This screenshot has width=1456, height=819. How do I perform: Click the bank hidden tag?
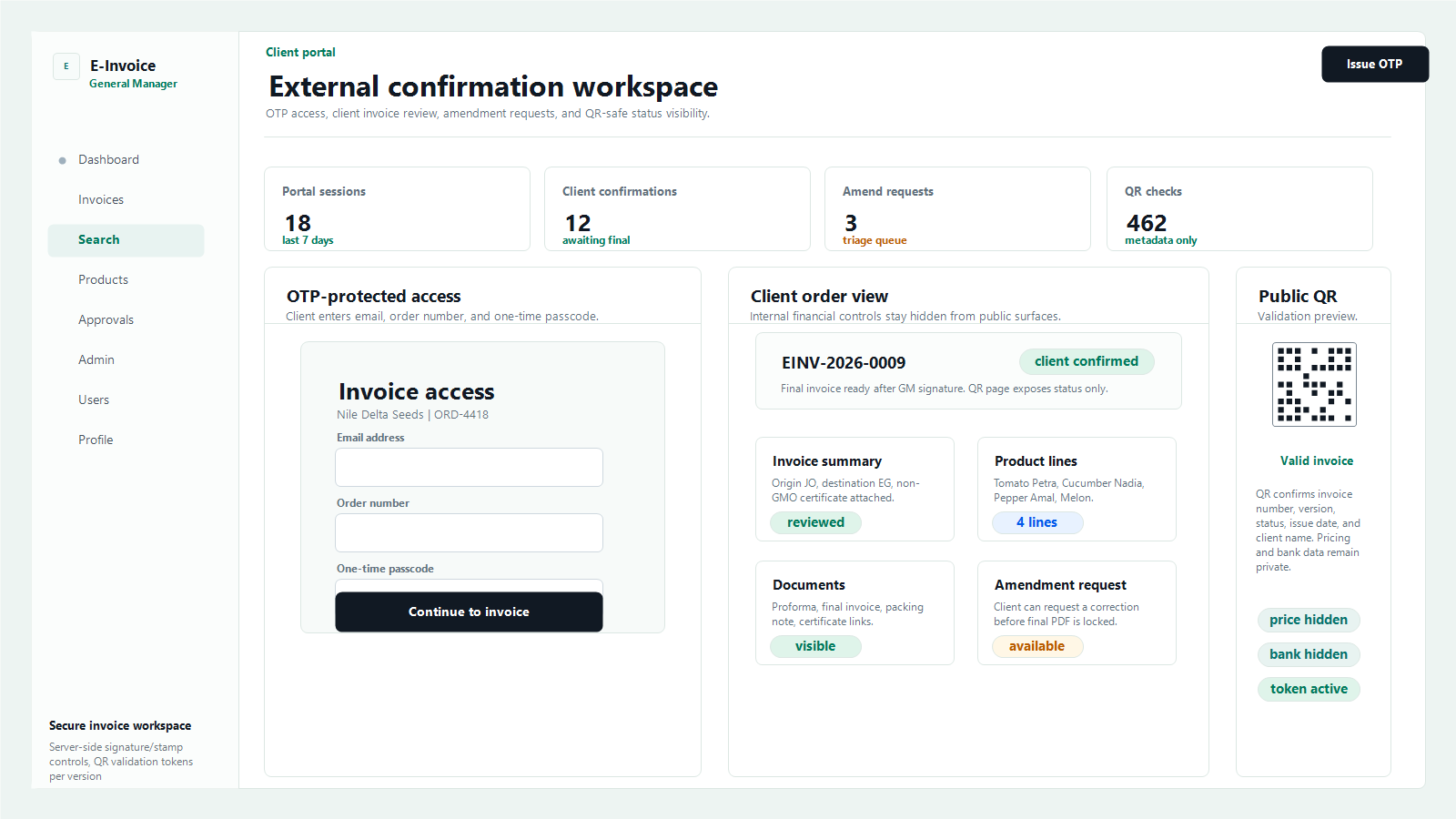pos(1309,654)
